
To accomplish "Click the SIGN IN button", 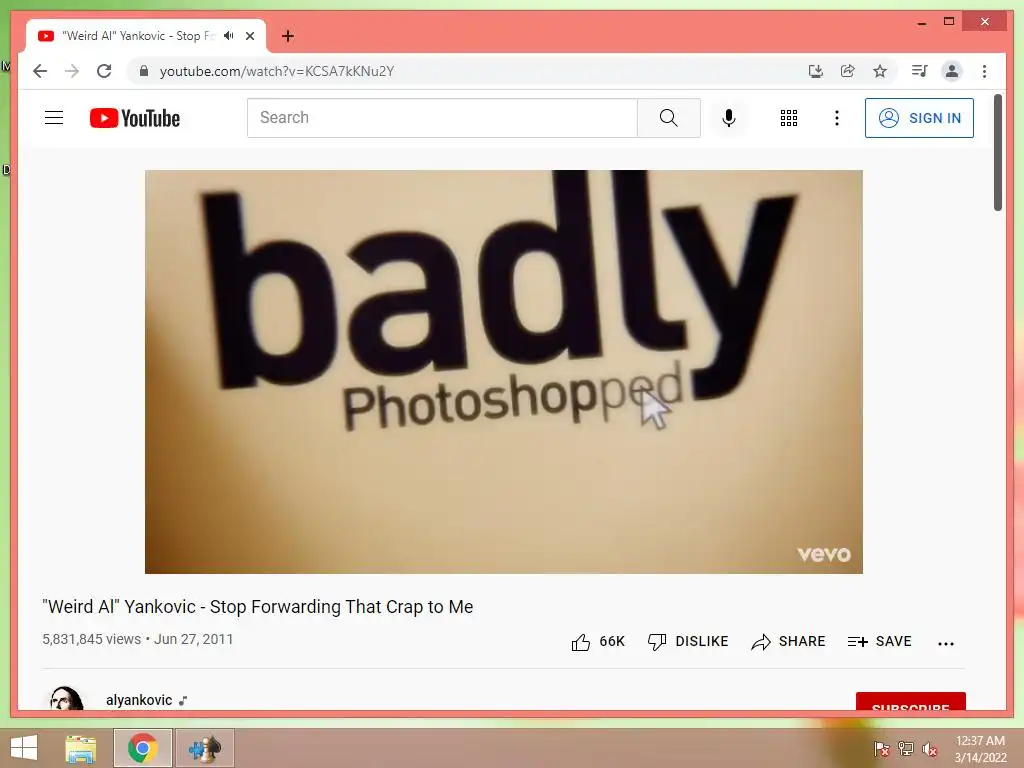I will point(920,118).
